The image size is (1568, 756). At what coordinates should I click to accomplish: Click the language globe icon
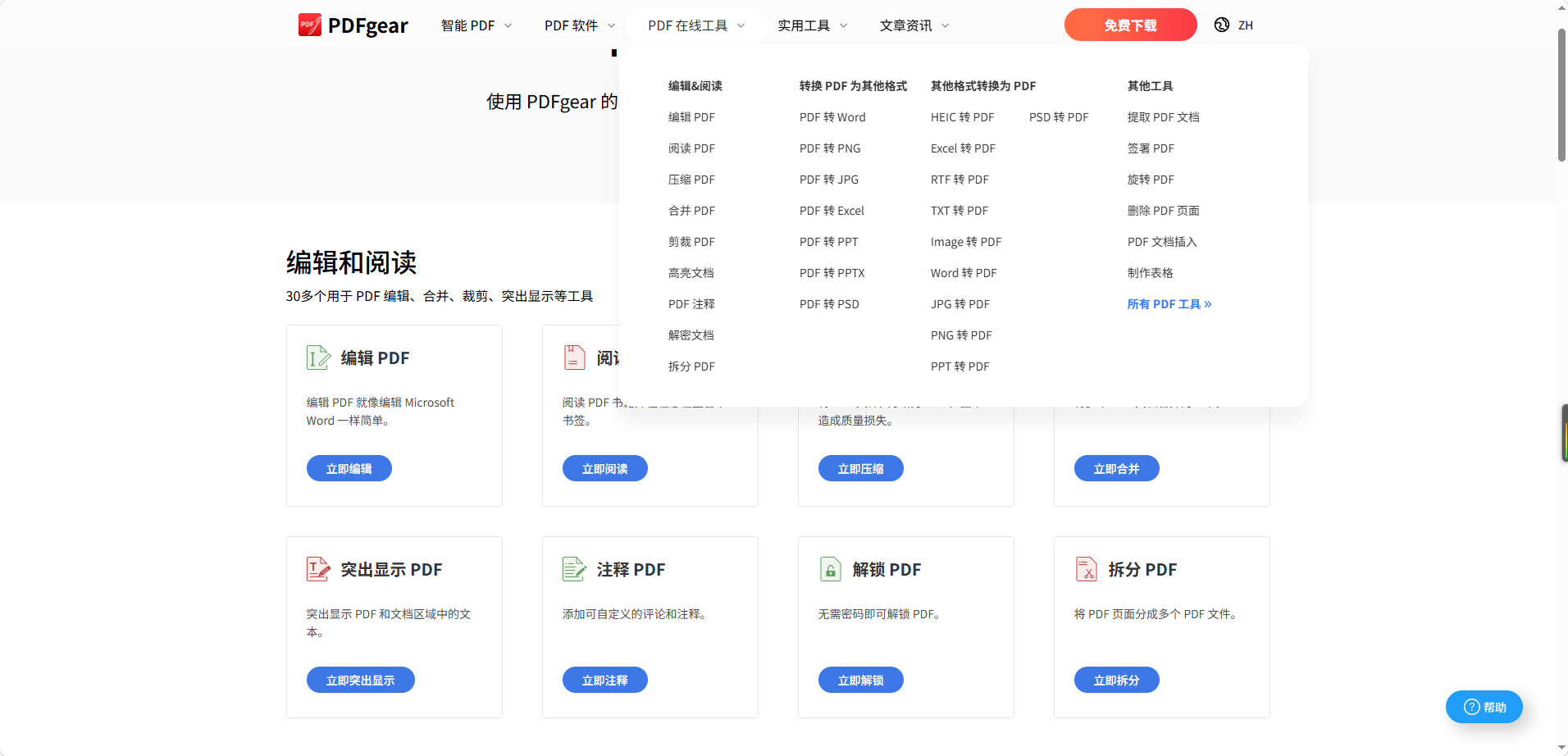(x=1222, y=25)
